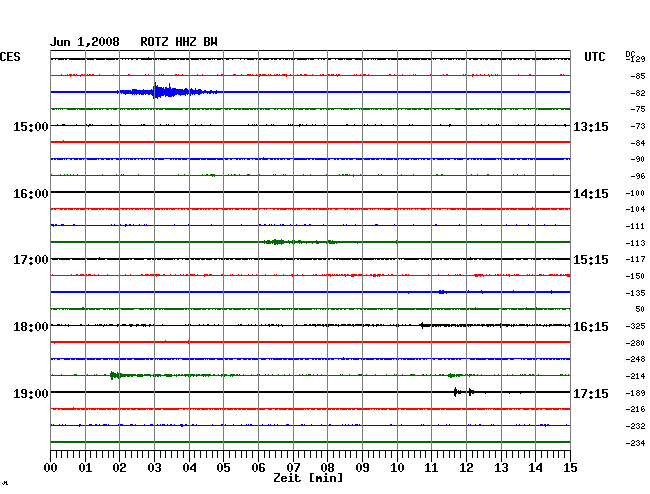Click the DC offset value -73
Viewport: 650px width, 494px height.
tap(638, 126)
